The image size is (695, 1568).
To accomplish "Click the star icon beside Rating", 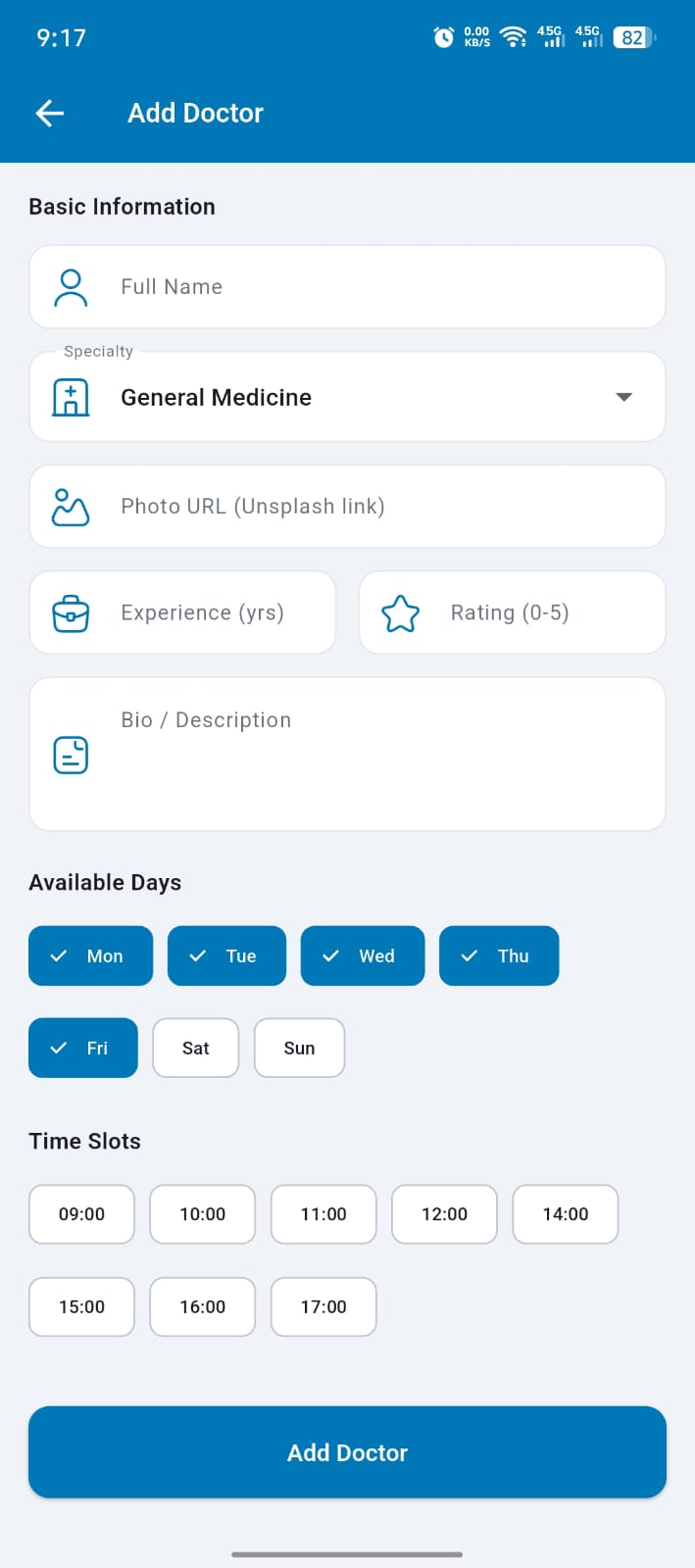I will [x=400, y=612].
